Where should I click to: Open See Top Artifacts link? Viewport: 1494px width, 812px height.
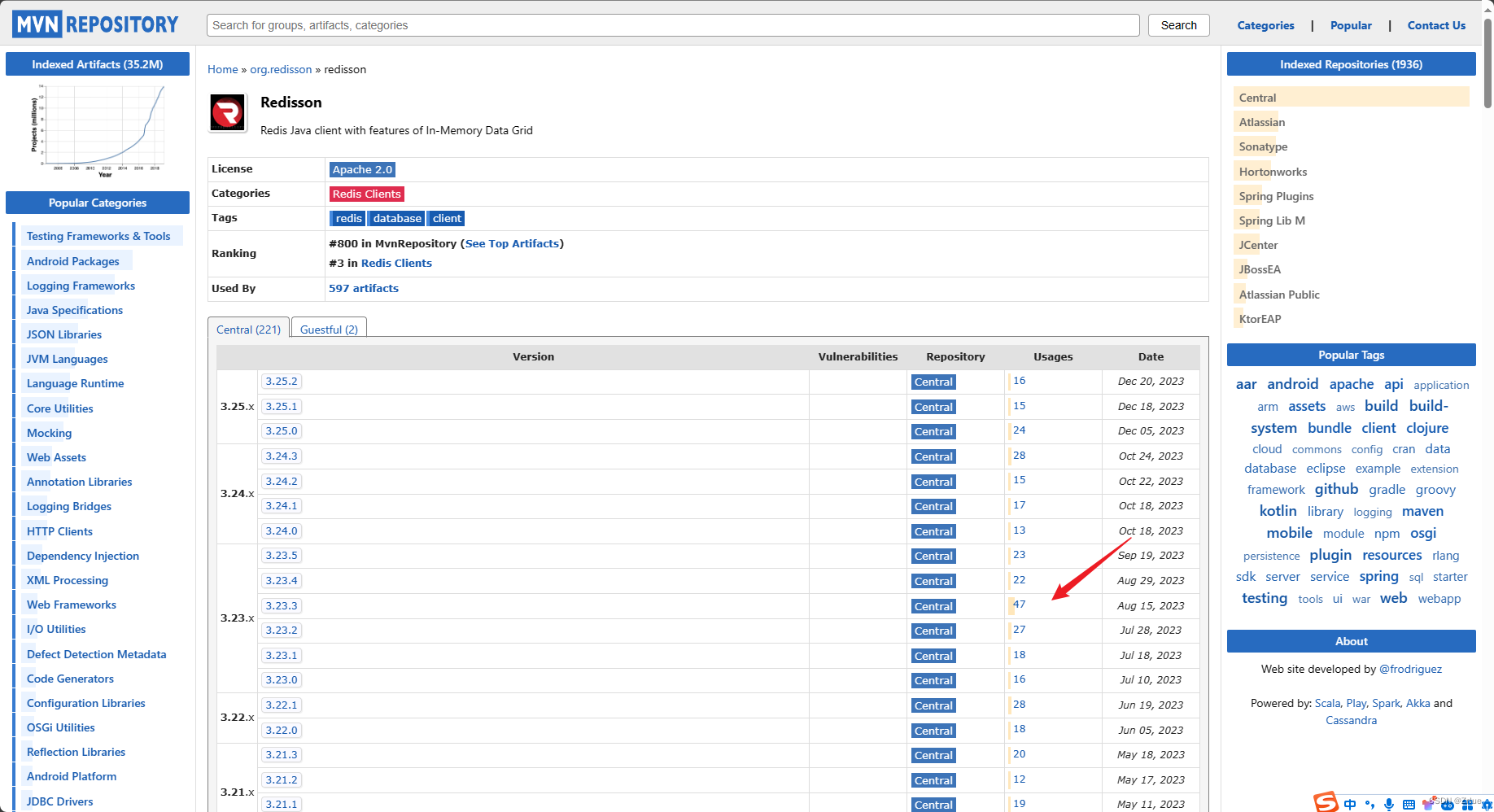512,243
